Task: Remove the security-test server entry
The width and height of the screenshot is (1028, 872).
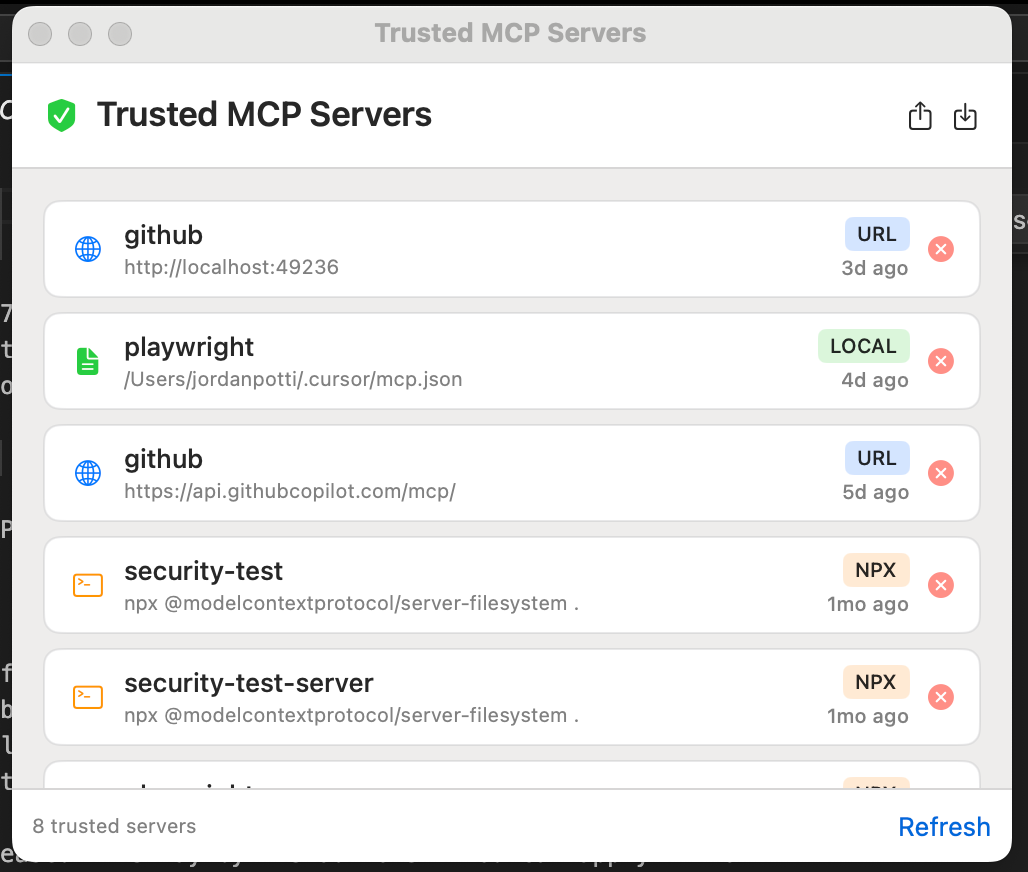Action: 940,585
